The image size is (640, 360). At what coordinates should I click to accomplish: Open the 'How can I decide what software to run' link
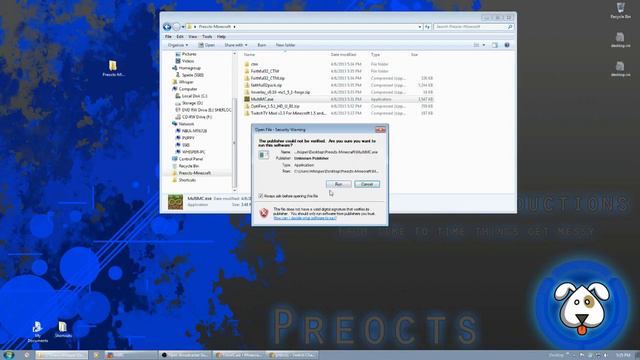click(x=304, y=218)
